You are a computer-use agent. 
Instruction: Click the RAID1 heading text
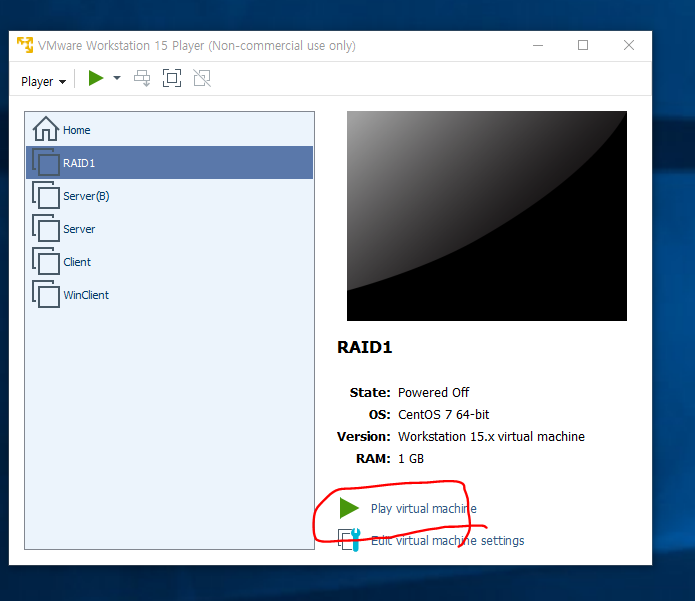(x=365, y=347)
